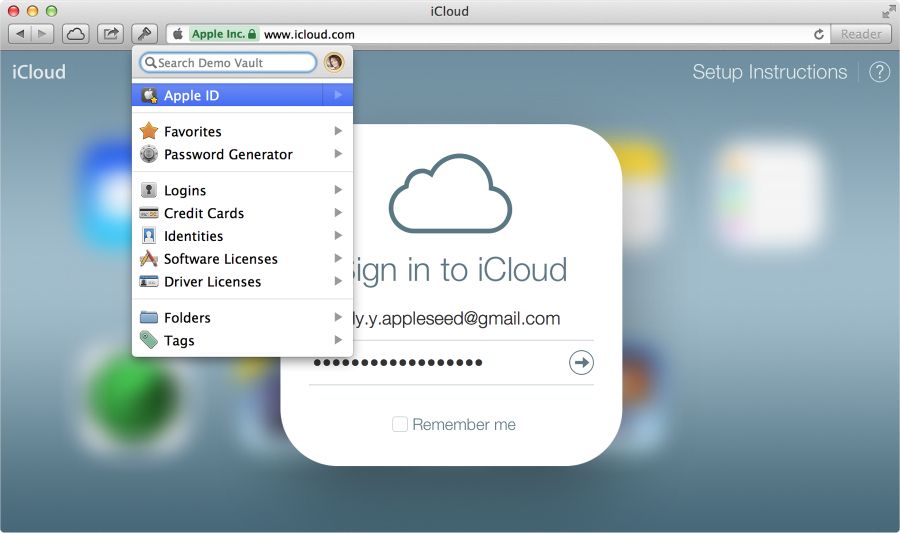Click the Reader button

tap(861, 34)
